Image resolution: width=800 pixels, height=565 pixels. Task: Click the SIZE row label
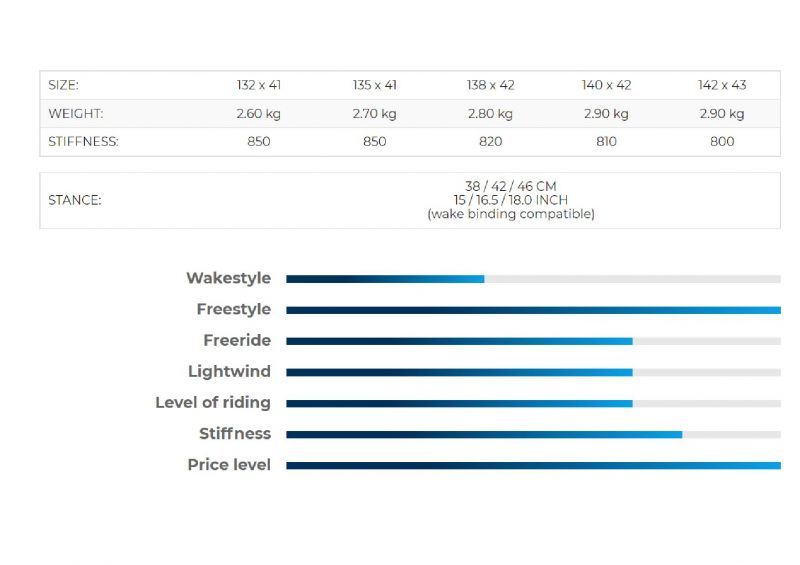click(64, 85)
